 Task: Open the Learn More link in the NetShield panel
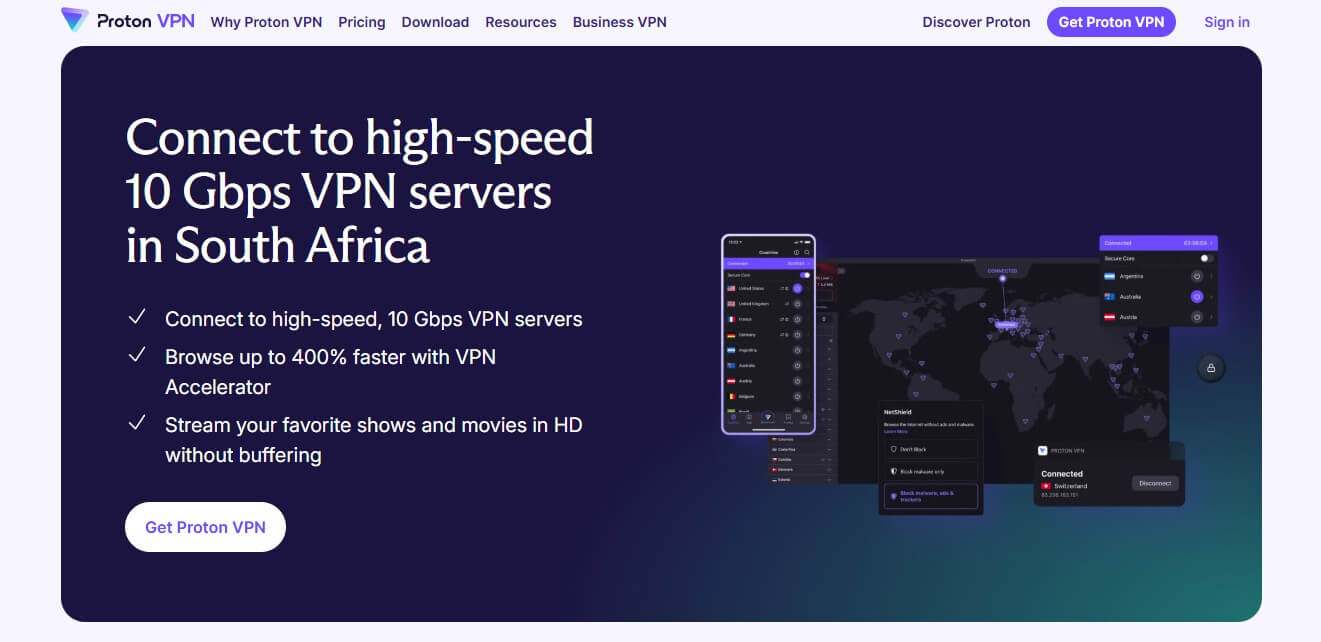pos(896,431)
